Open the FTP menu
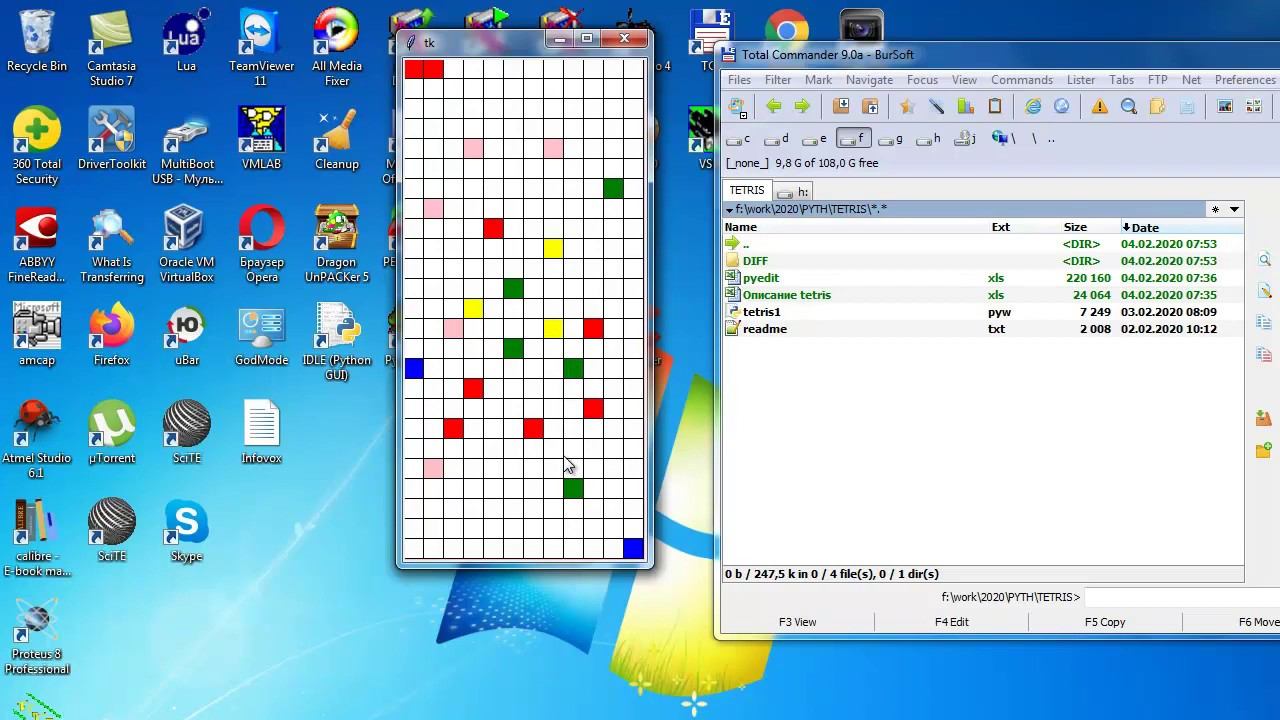Viewport: 1280px width, 720px height. [1157, 80]
